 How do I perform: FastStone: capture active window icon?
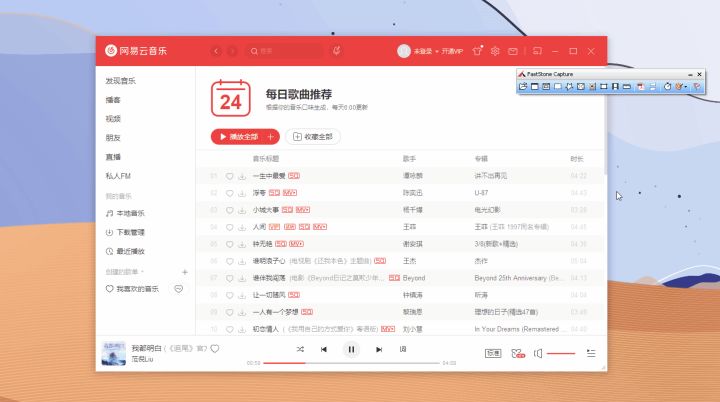coord(534,86)
